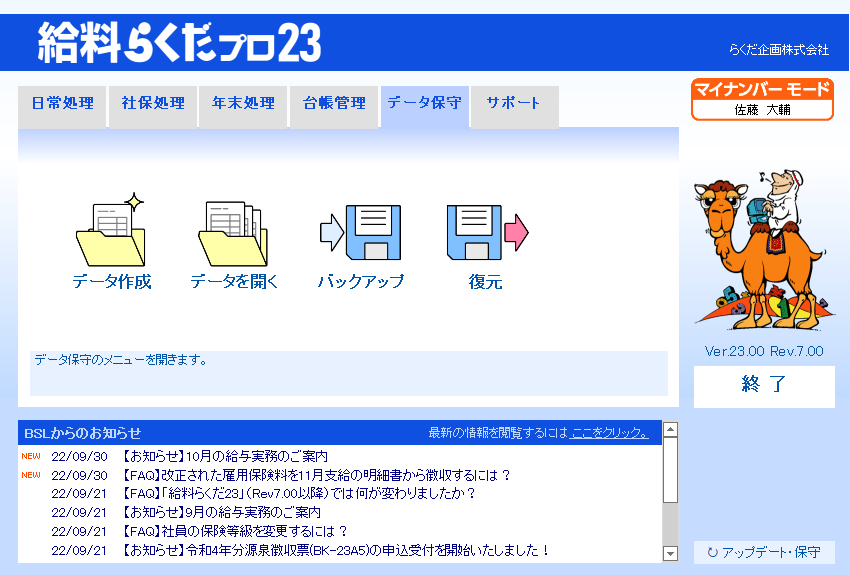Screen dimensions: 850x575
Task: Click the データを開く folder icon
Action: pyautogui.click(x=233, y=233)
